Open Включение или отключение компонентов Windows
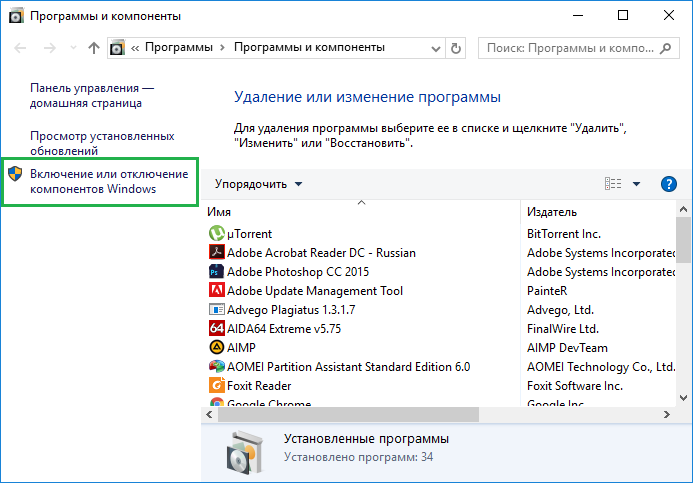 click(x=109, y=181)
